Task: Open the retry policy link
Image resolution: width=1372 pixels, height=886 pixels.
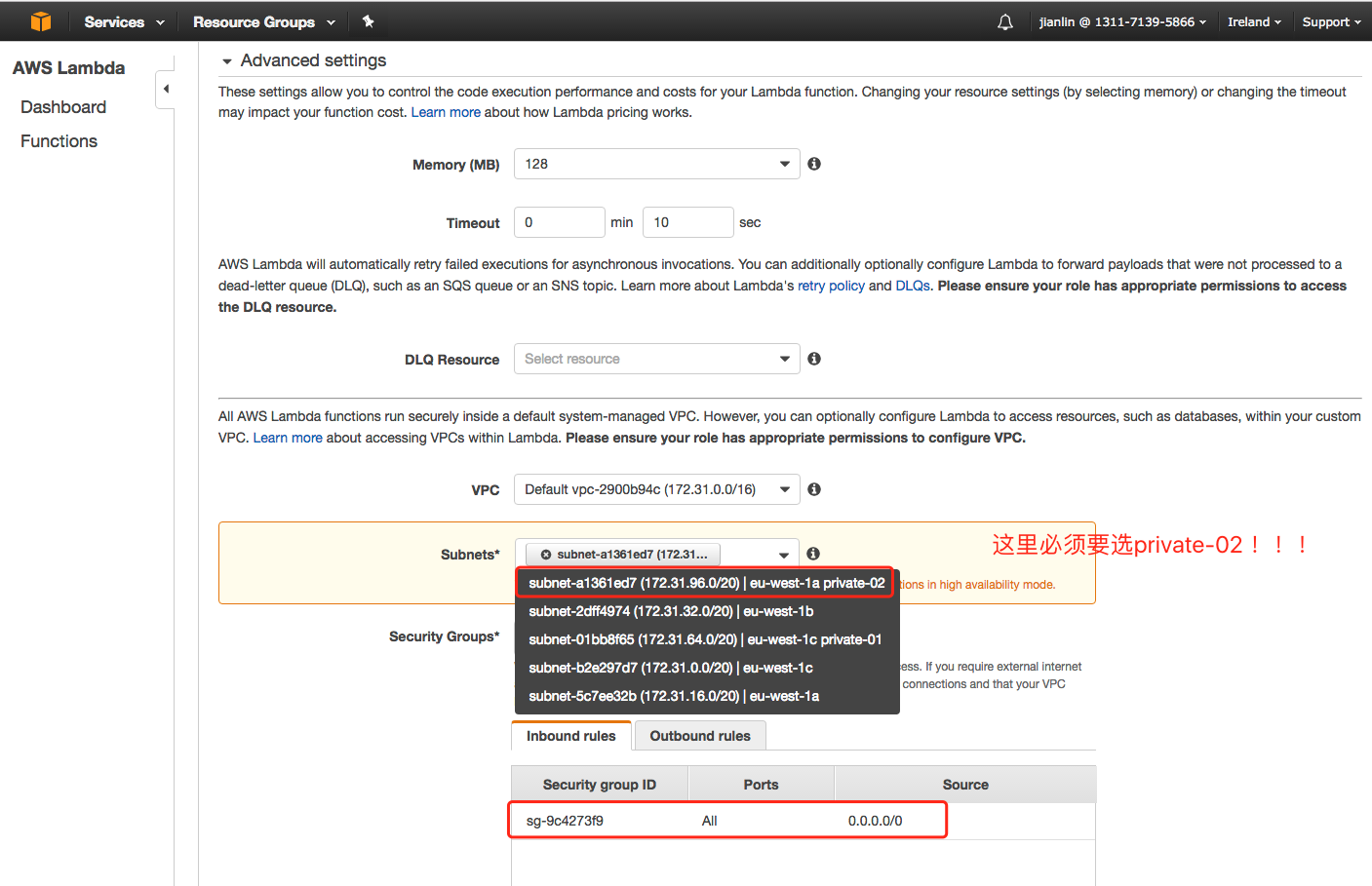Action: 831,286
